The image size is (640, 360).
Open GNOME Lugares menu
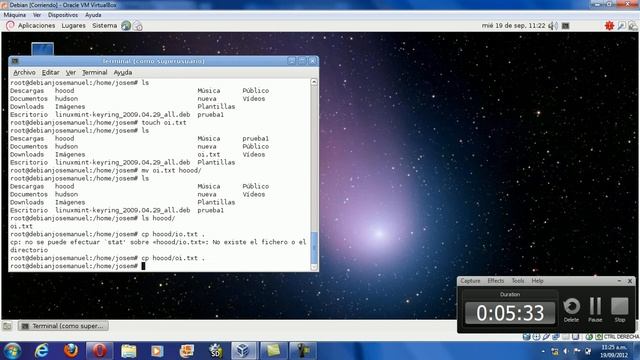tap(73, 25)
